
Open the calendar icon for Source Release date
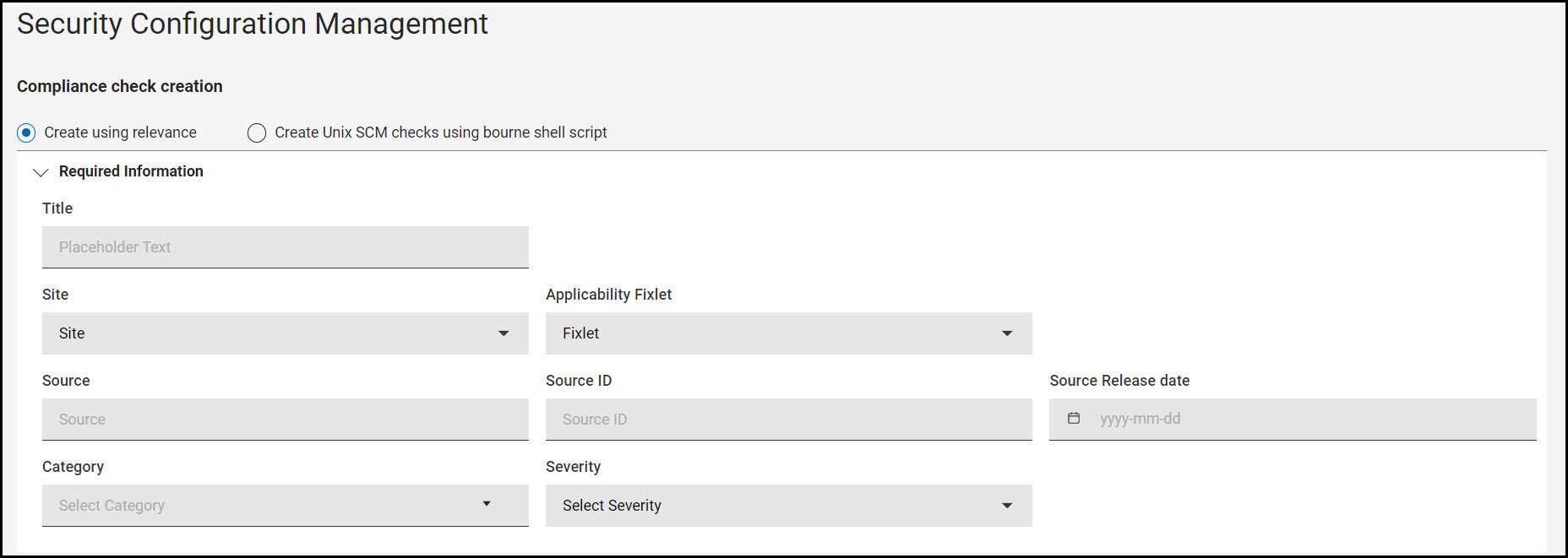(x=1074, y=419)
